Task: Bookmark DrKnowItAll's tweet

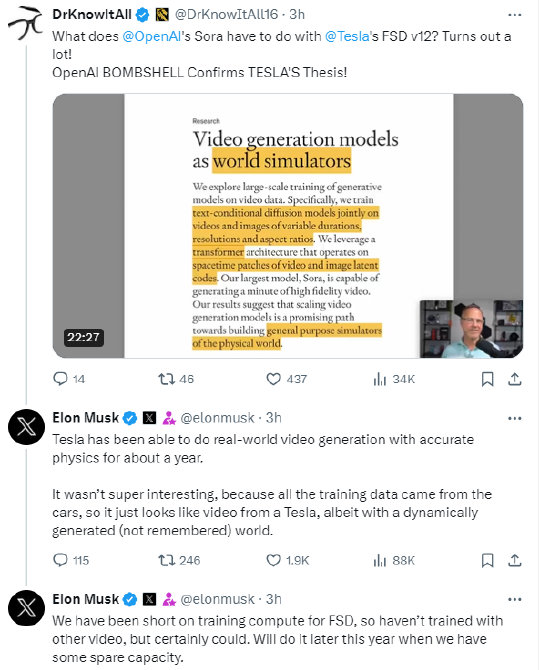Action: tap(488, 379)
